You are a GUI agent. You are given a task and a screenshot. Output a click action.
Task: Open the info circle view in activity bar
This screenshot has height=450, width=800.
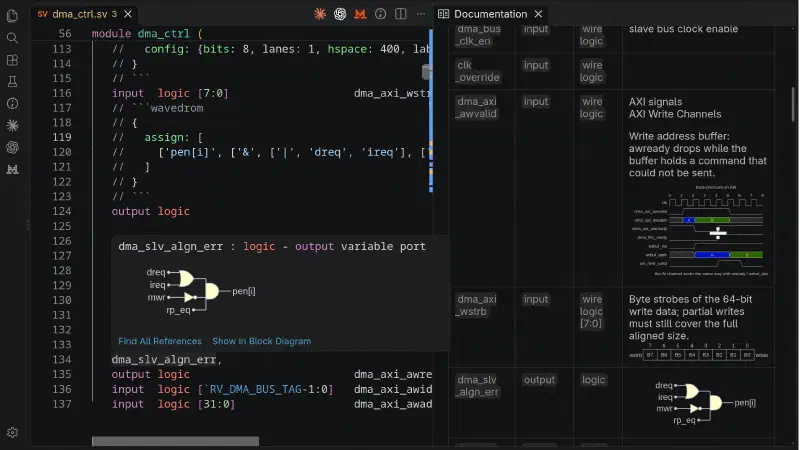12,104
